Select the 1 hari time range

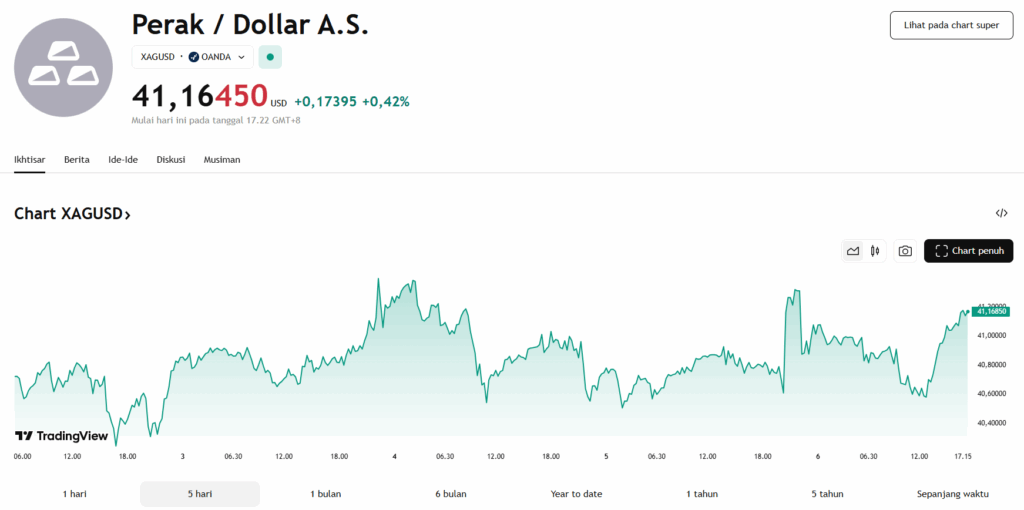click(75, 494)
